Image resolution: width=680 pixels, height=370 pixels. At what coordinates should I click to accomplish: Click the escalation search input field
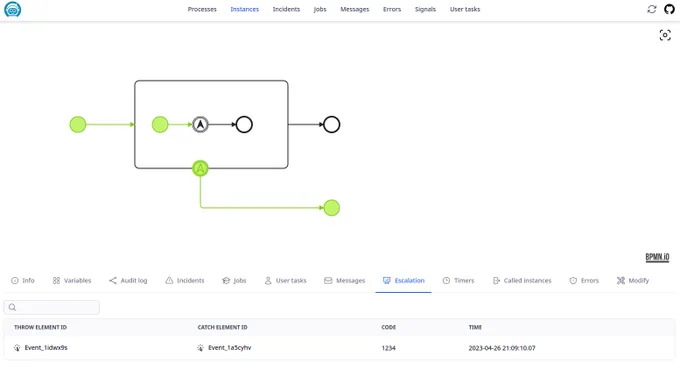52,307
